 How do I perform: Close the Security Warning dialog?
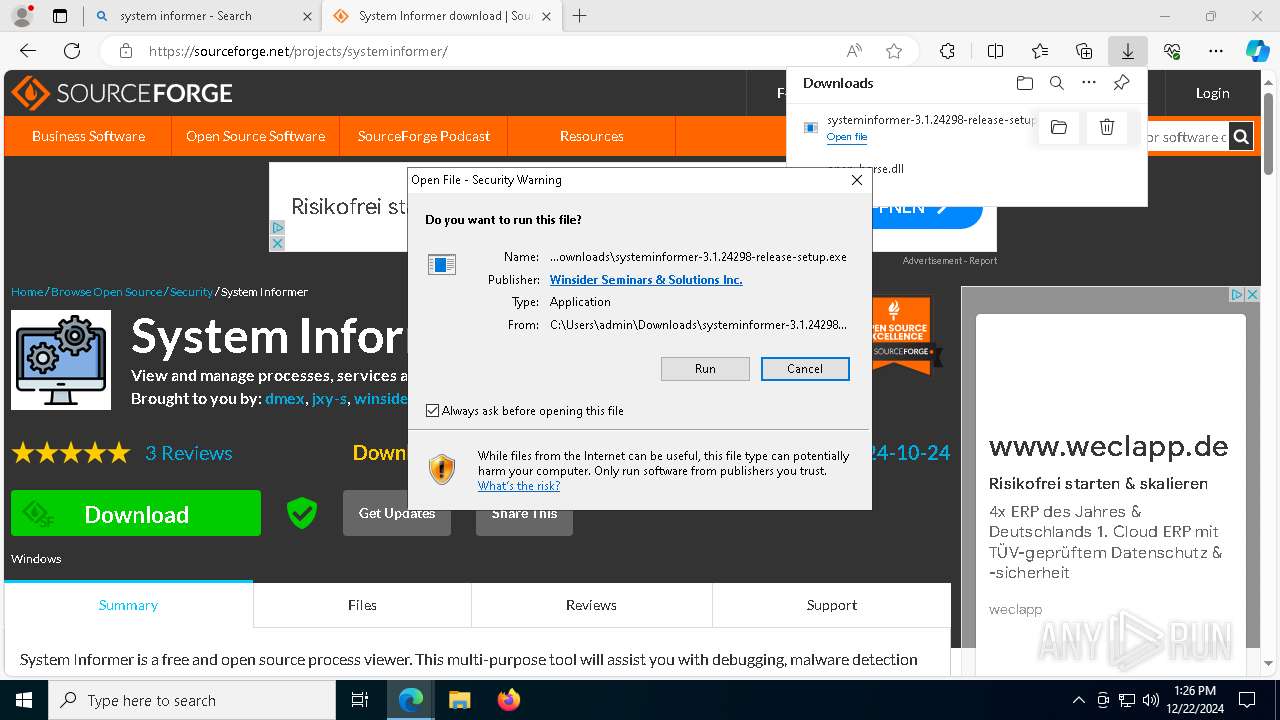point(857,180)
